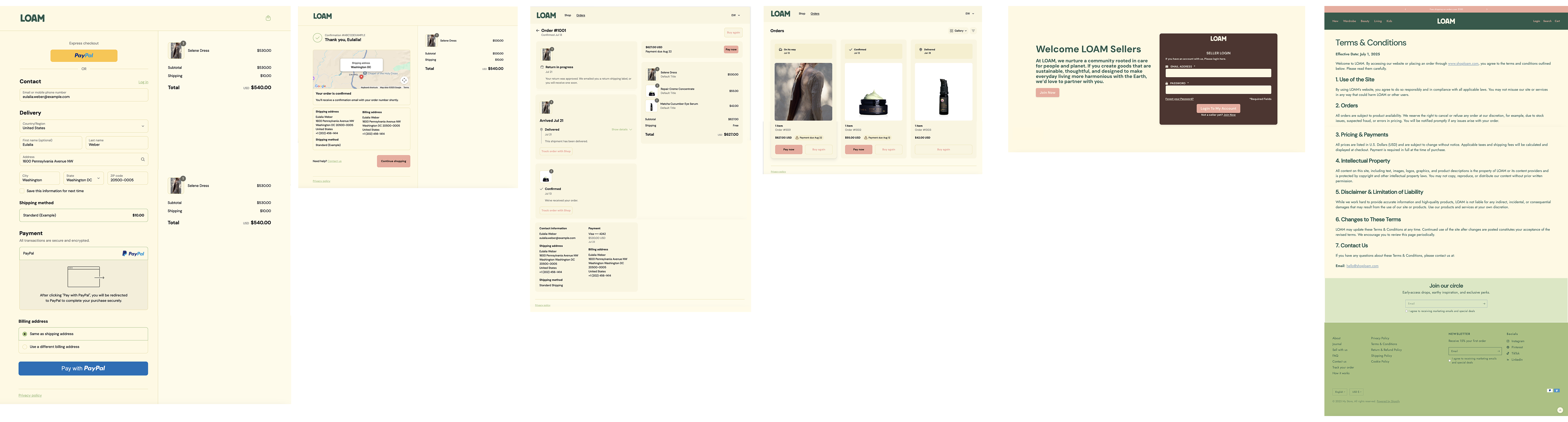Check 'Save this information for next time'
The width and height of the screenshot is (1568, 422).
(x=23, y=191)
